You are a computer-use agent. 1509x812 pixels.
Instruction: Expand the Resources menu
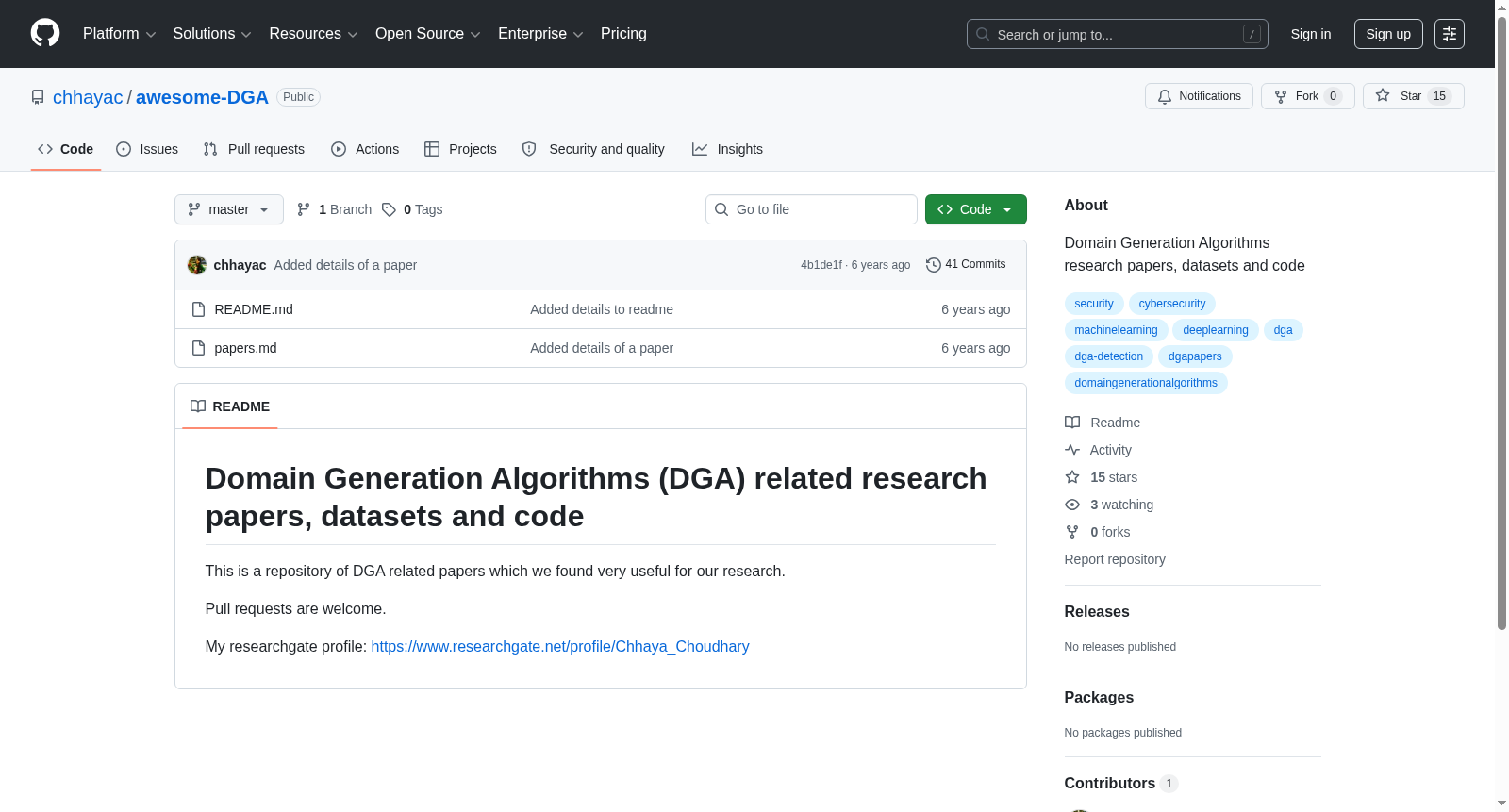(313, 34)
